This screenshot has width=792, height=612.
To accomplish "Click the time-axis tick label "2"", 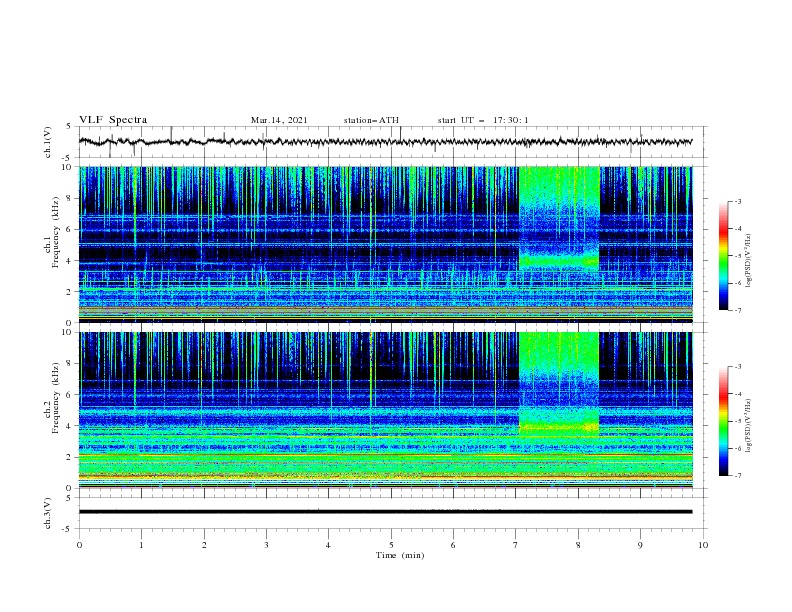I will 204,545.
